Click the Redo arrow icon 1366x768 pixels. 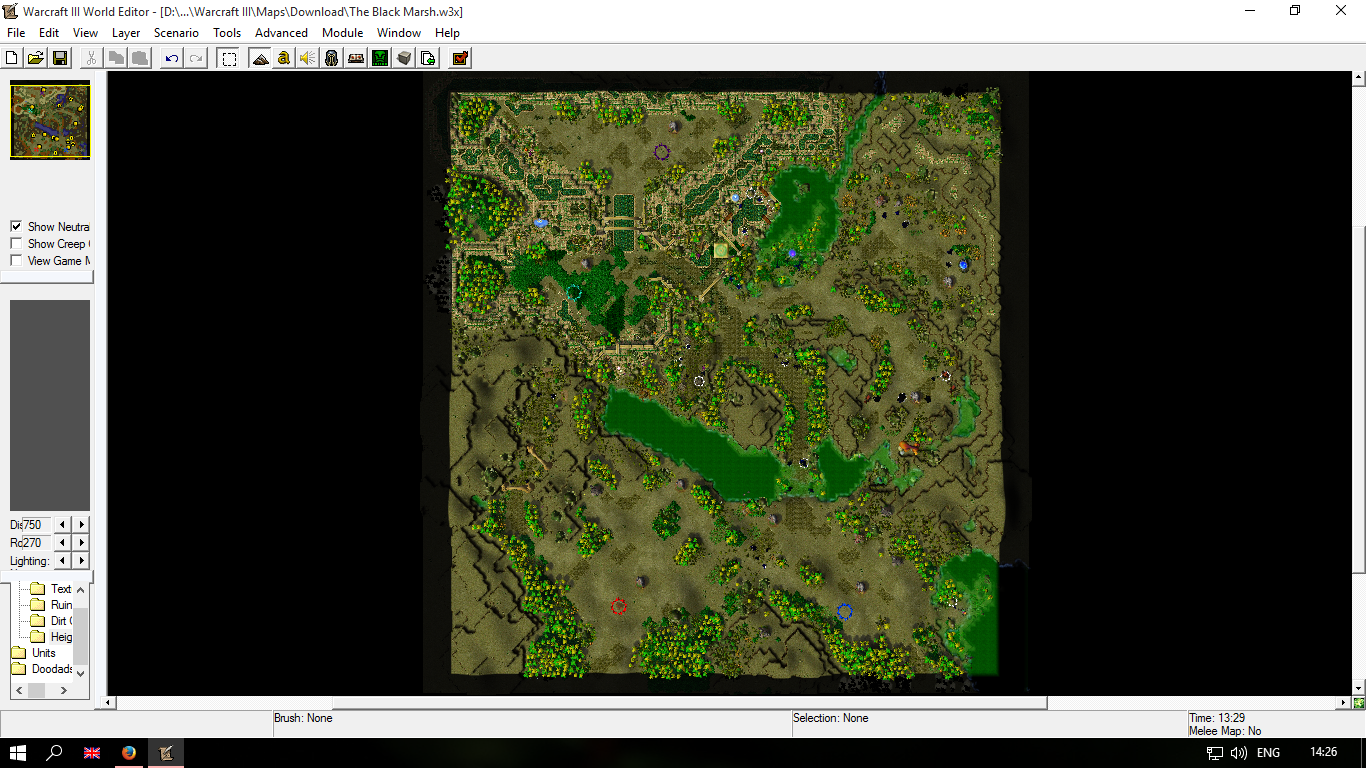[x=196, y=58]
